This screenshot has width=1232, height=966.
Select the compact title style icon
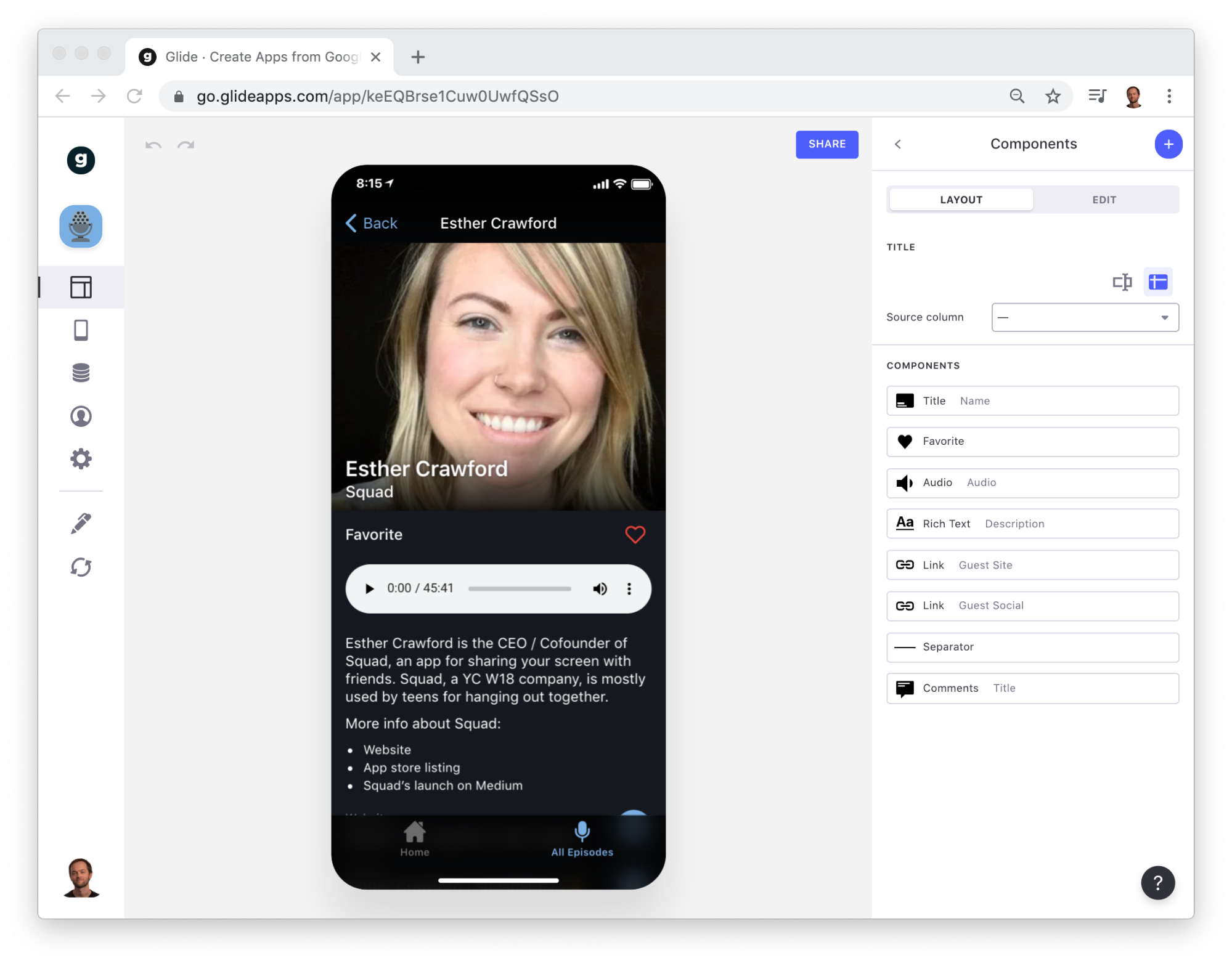[x=1122, y=282]
